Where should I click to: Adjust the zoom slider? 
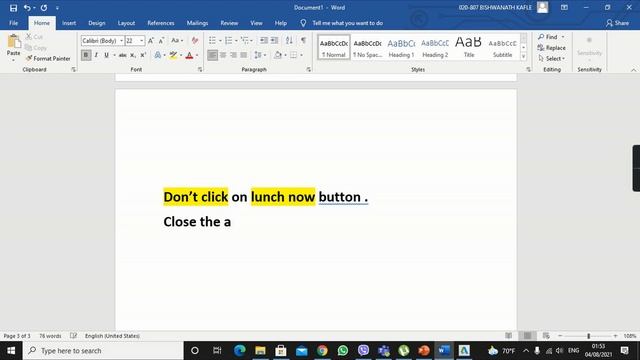coord(588,336)
